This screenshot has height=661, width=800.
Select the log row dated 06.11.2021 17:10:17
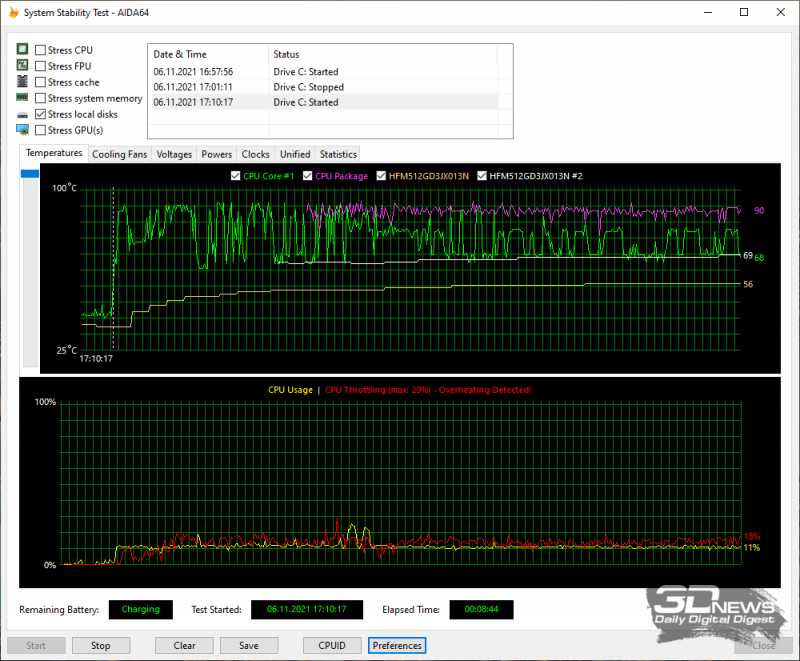click(324, 102)
